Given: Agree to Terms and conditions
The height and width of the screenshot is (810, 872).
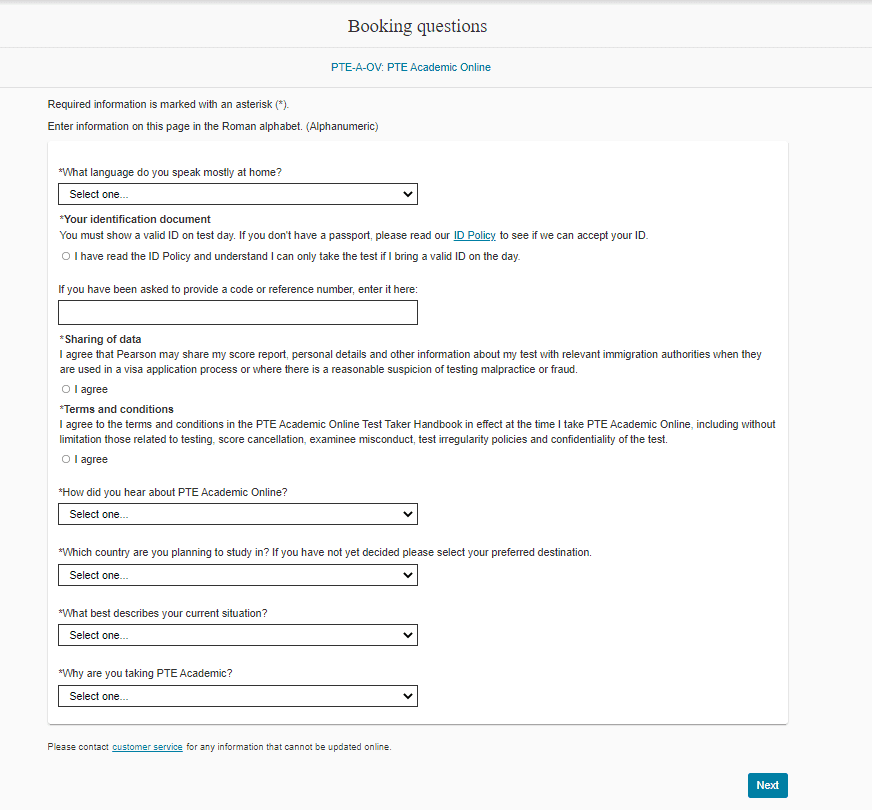Looking at the screenshot, I should 66,459.
